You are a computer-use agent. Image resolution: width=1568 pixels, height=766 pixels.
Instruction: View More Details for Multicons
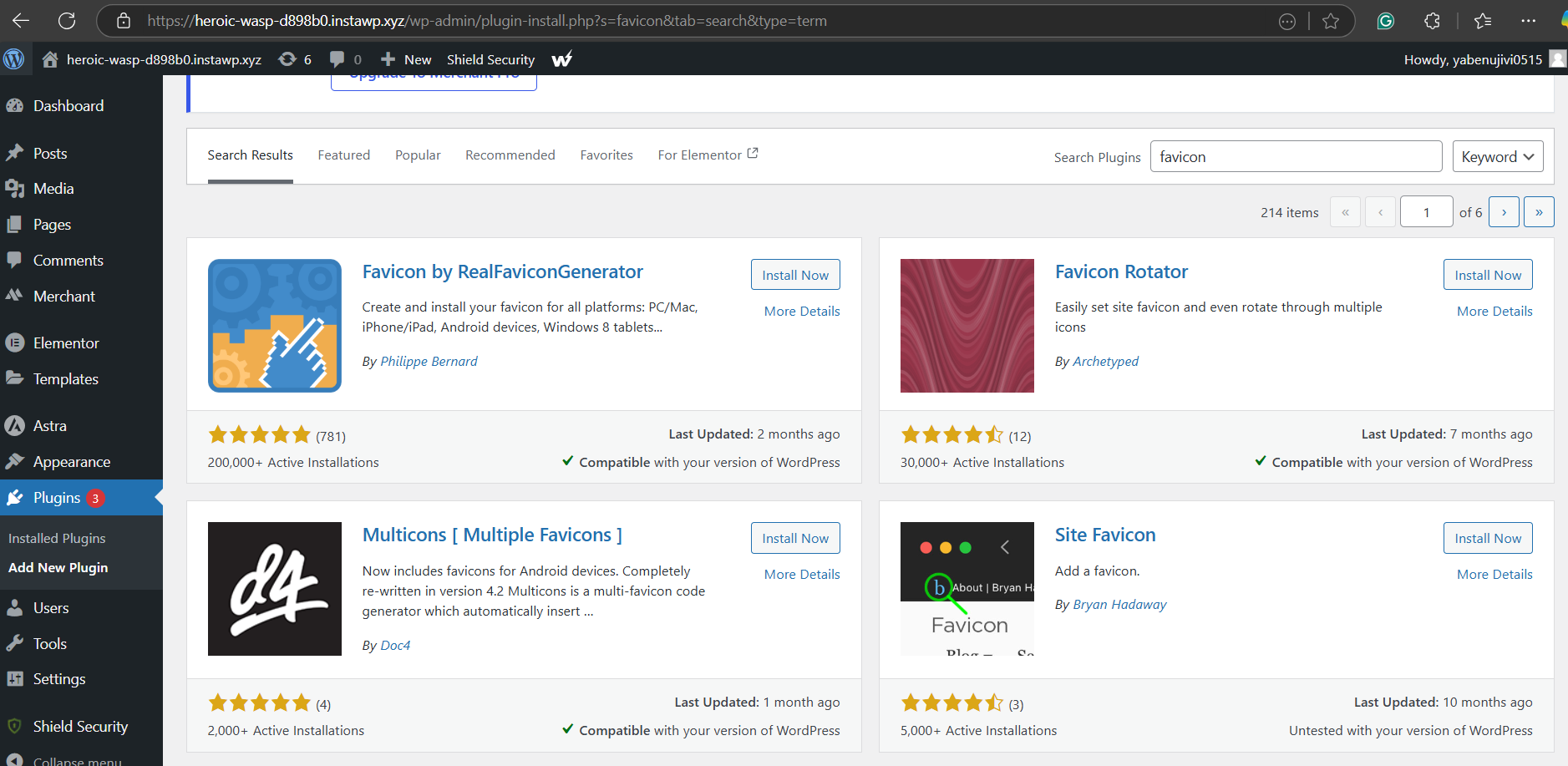point(802,574)
